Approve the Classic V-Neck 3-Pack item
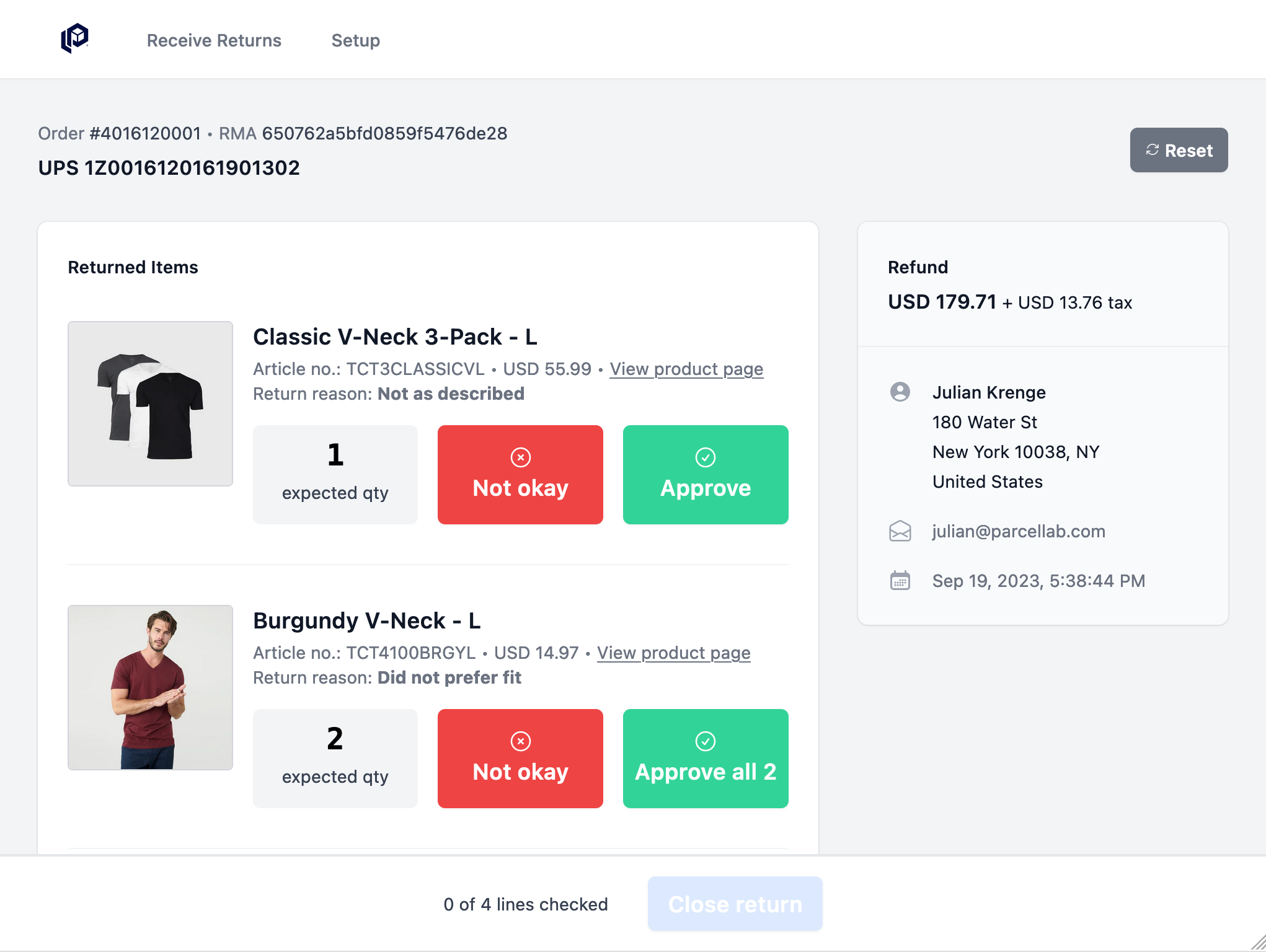 tap(705, 475)
